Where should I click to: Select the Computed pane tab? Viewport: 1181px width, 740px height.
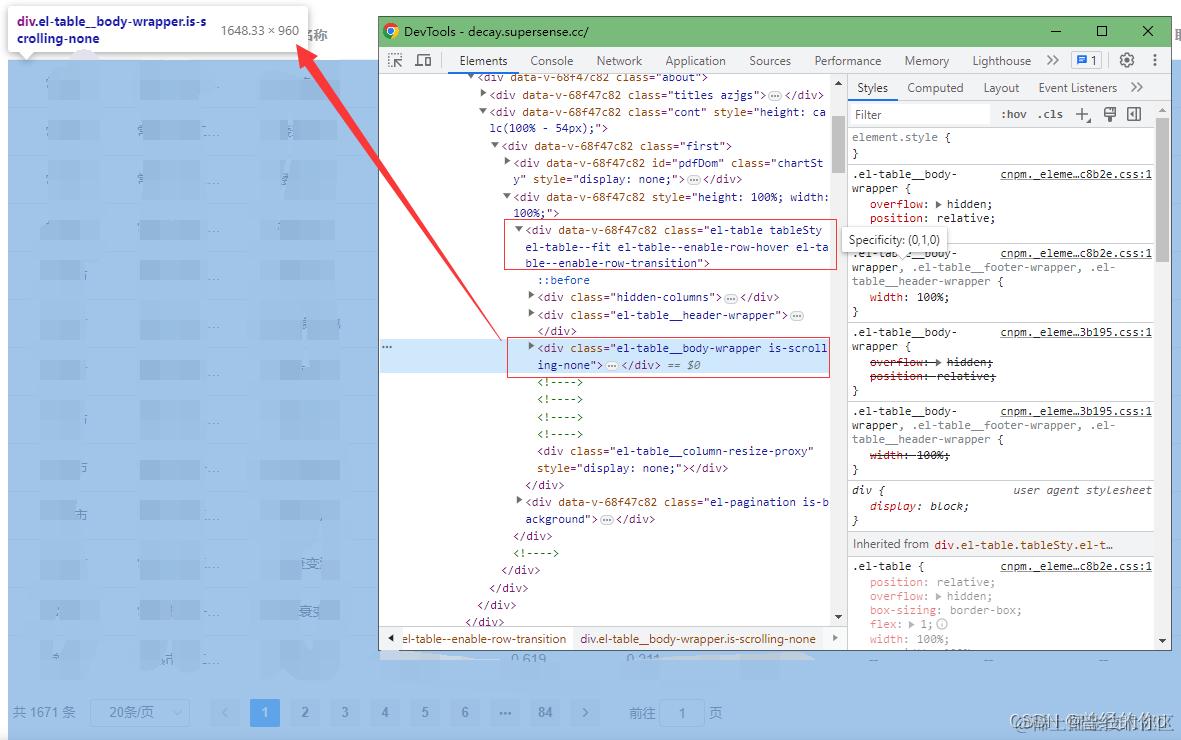pyautogui.click(x=935, y=88)
